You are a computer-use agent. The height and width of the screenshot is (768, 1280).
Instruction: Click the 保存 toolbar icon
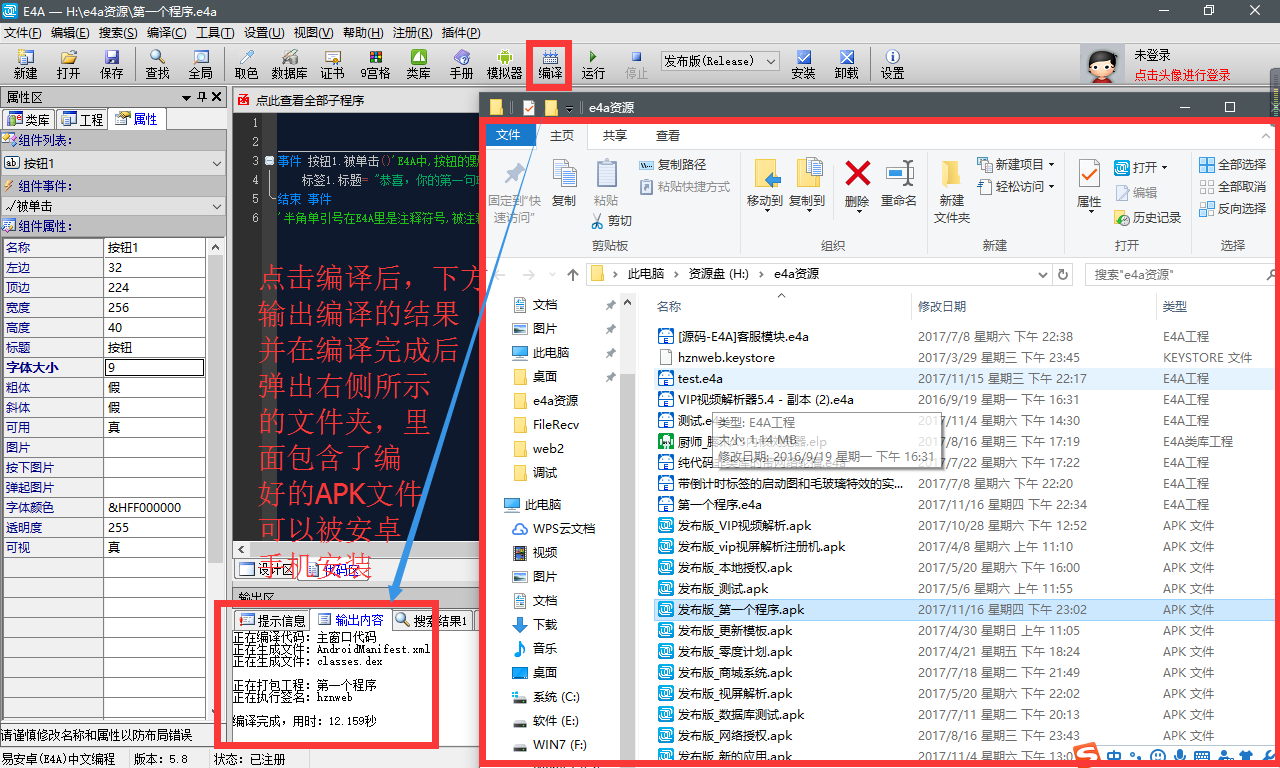point(111,64)
